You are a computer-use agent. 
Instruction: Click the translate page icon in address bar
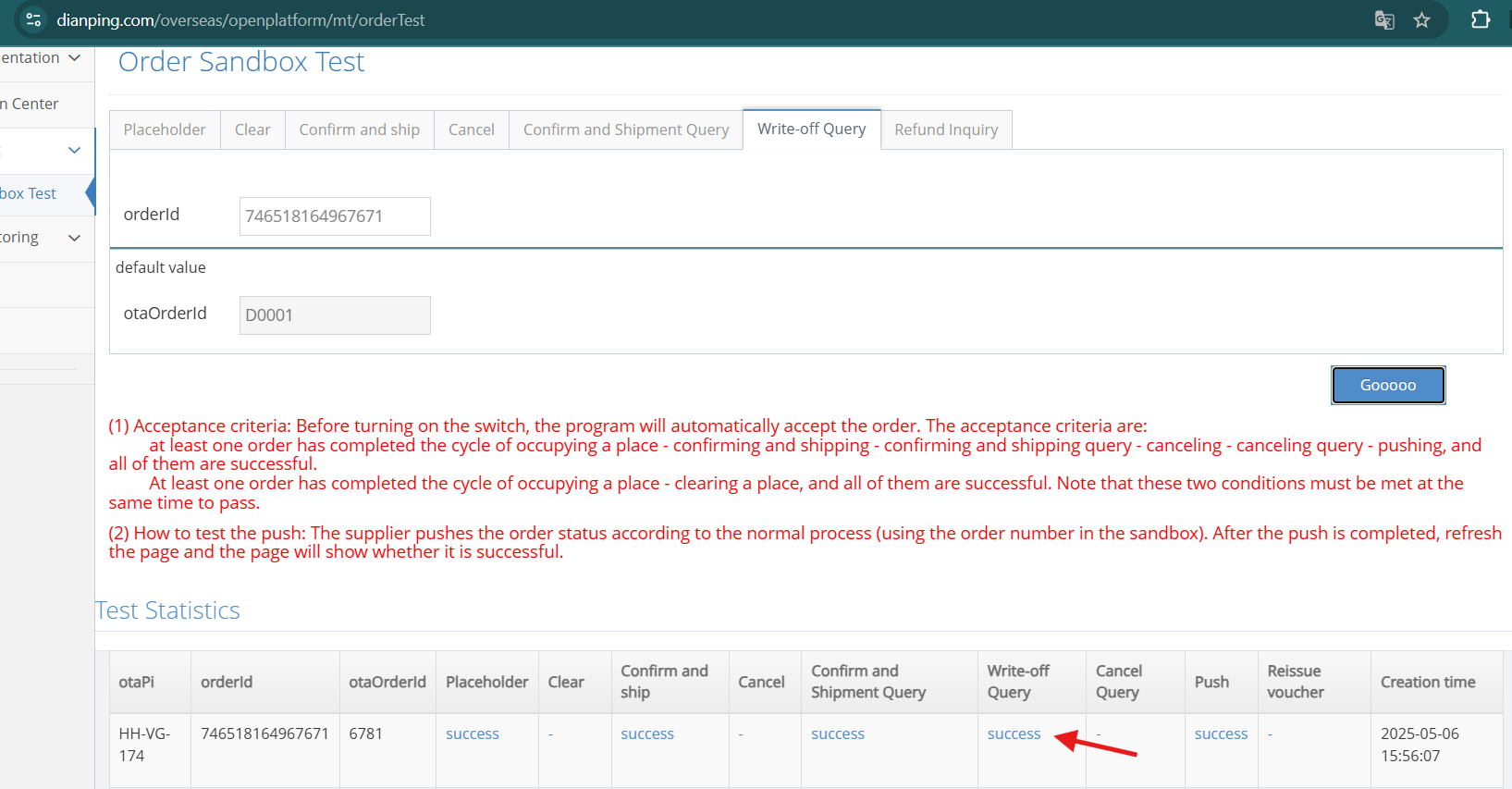coord(1383,20)
